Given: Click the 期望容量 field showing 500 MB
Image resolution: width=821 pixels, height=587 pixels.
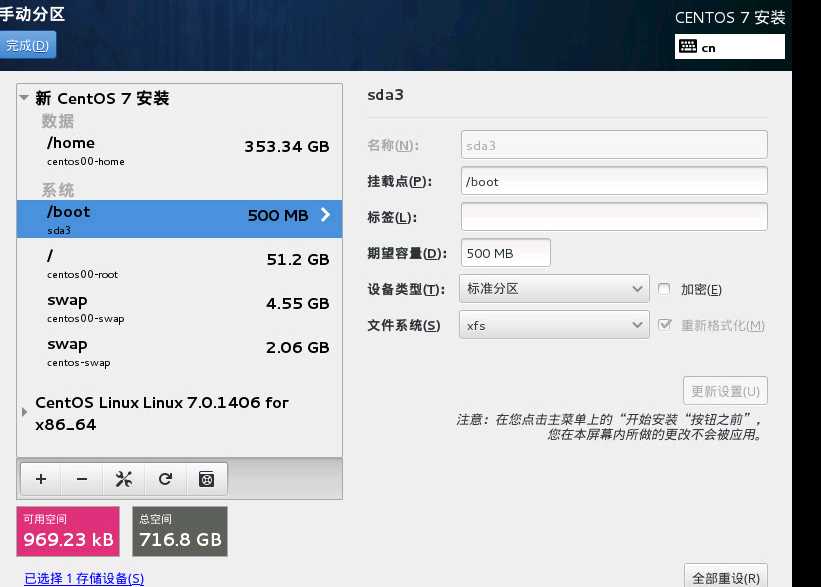Looking at the screenshot, I should tap(506, 253).
